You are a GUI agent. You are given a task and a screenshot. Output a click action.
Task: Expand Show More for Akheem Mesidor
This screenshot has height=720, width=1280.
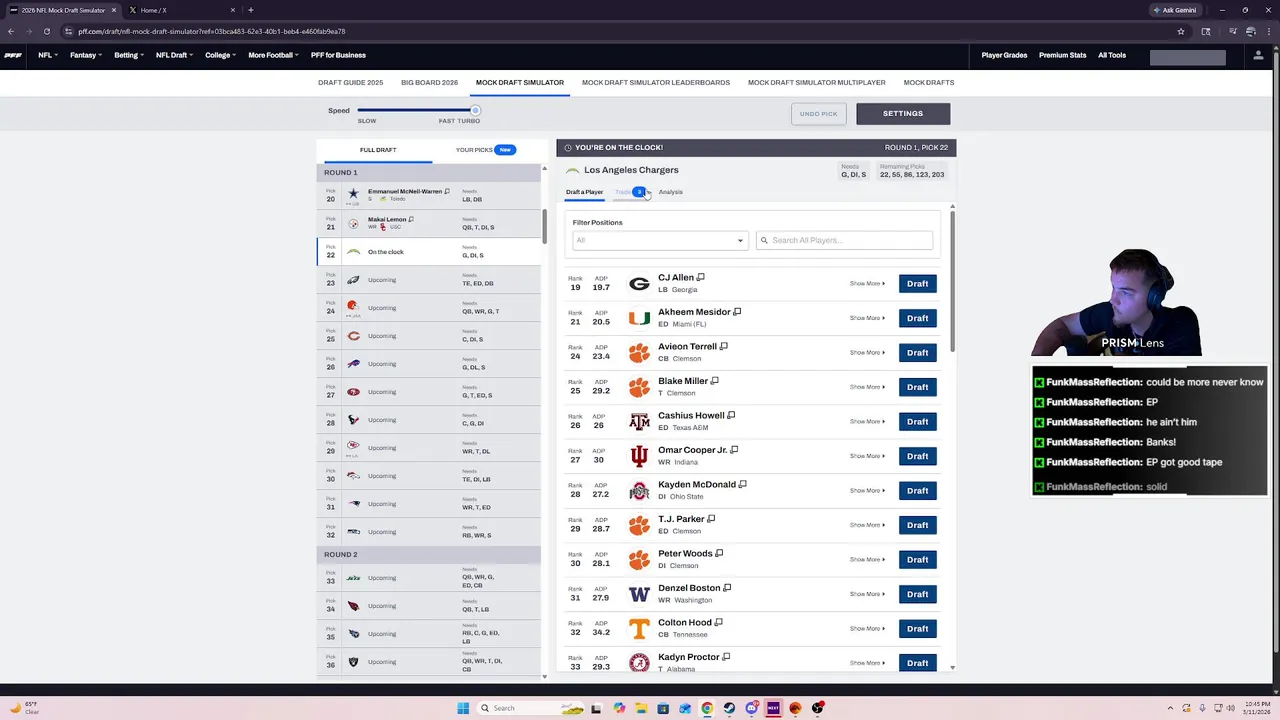pos(867,318)
